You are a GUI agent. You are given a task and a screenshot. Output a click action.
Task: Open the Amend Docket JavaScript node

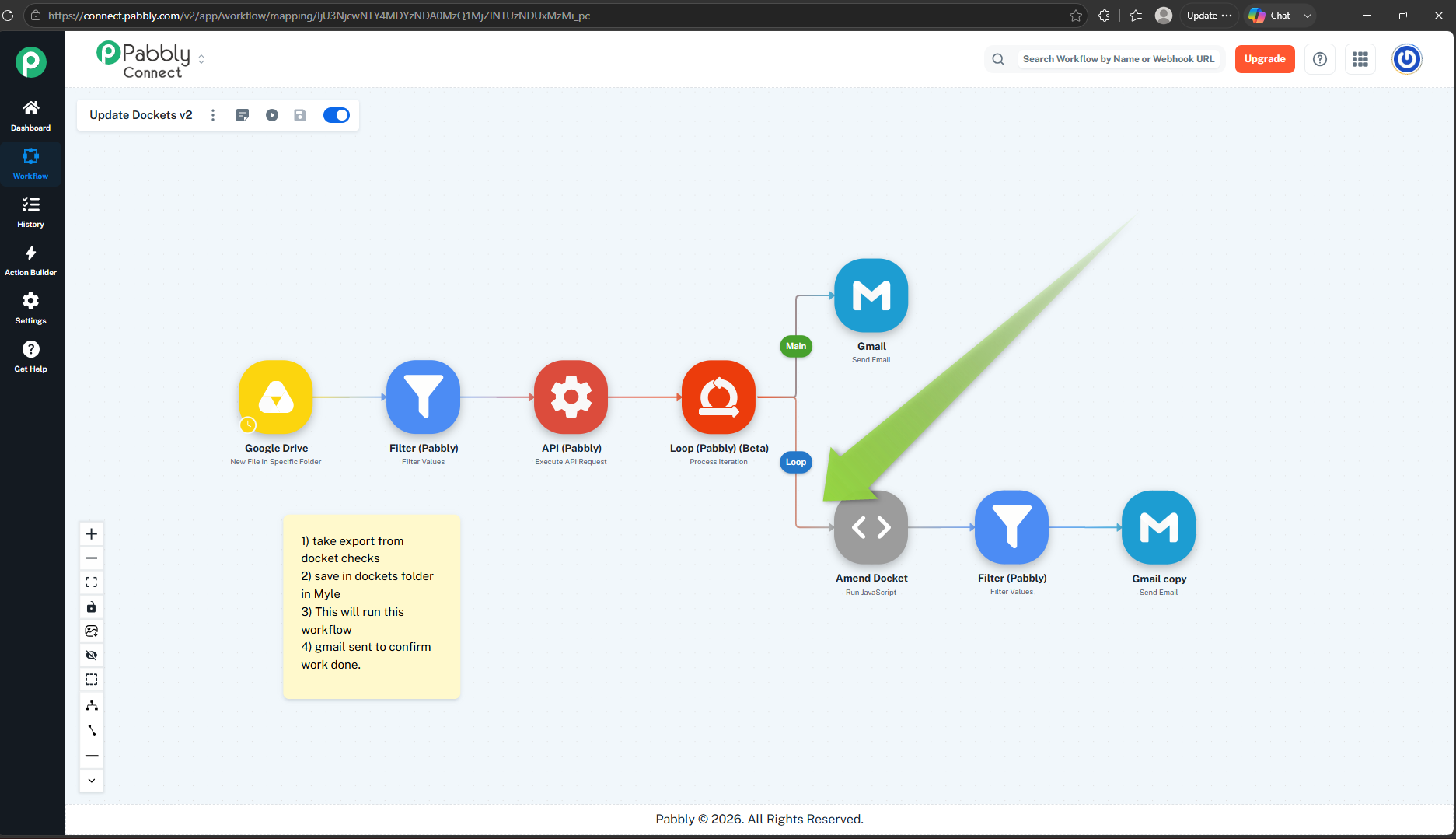pyautogui.click(x=871, y=527)
